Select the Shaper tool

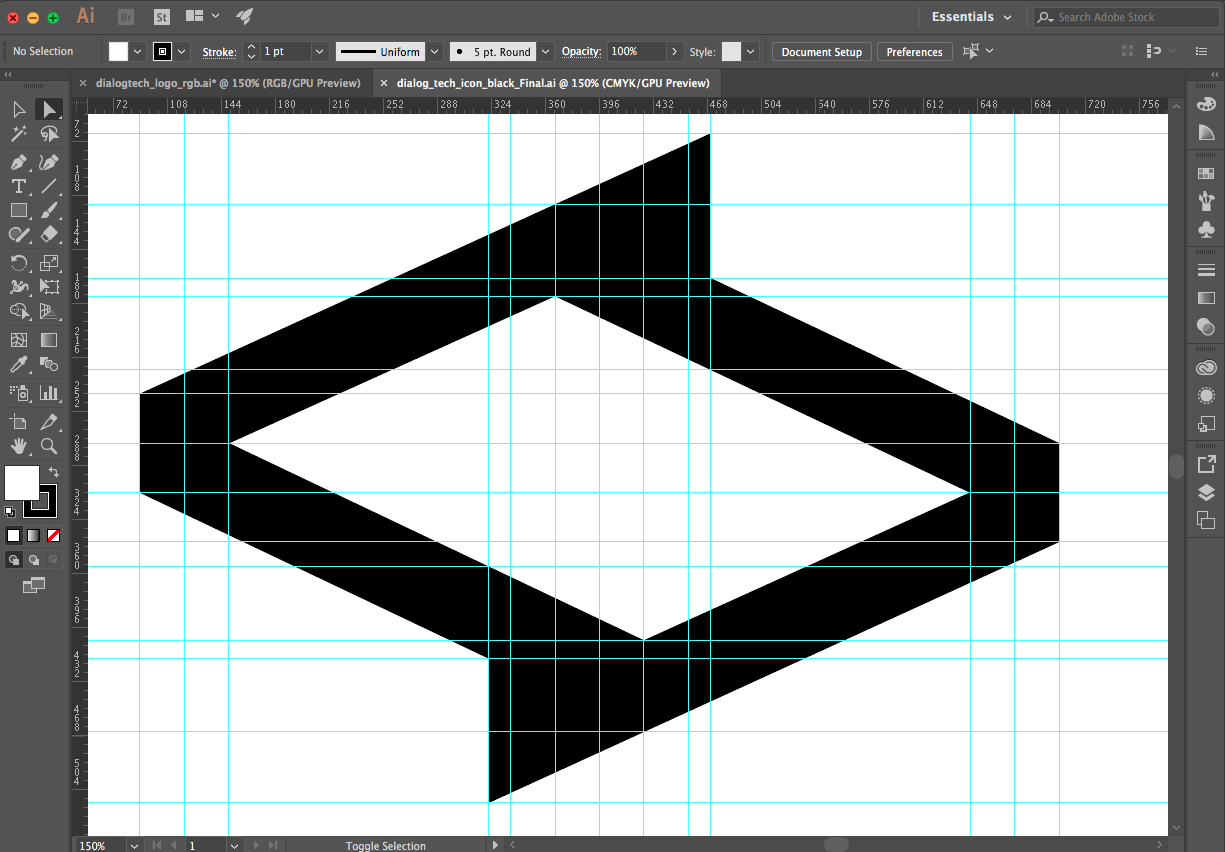(x=18, y=234)
